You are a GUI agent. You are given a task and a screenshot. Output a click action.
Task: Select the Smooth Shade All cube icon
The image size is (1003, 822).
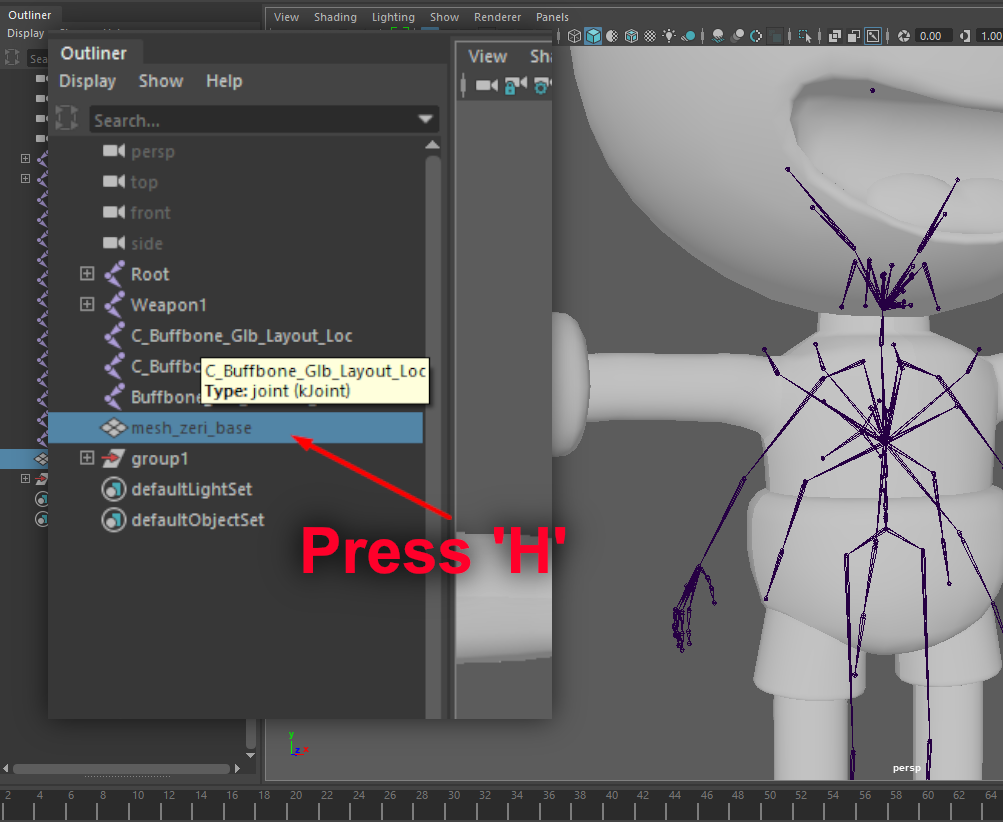click(x=594, y=36)
